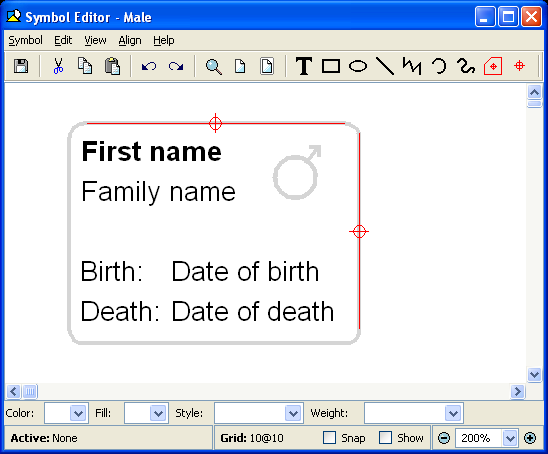Screen dimensions: 548x454
Task: Select the gray male symbol graphic
Action: pos(297,172)
